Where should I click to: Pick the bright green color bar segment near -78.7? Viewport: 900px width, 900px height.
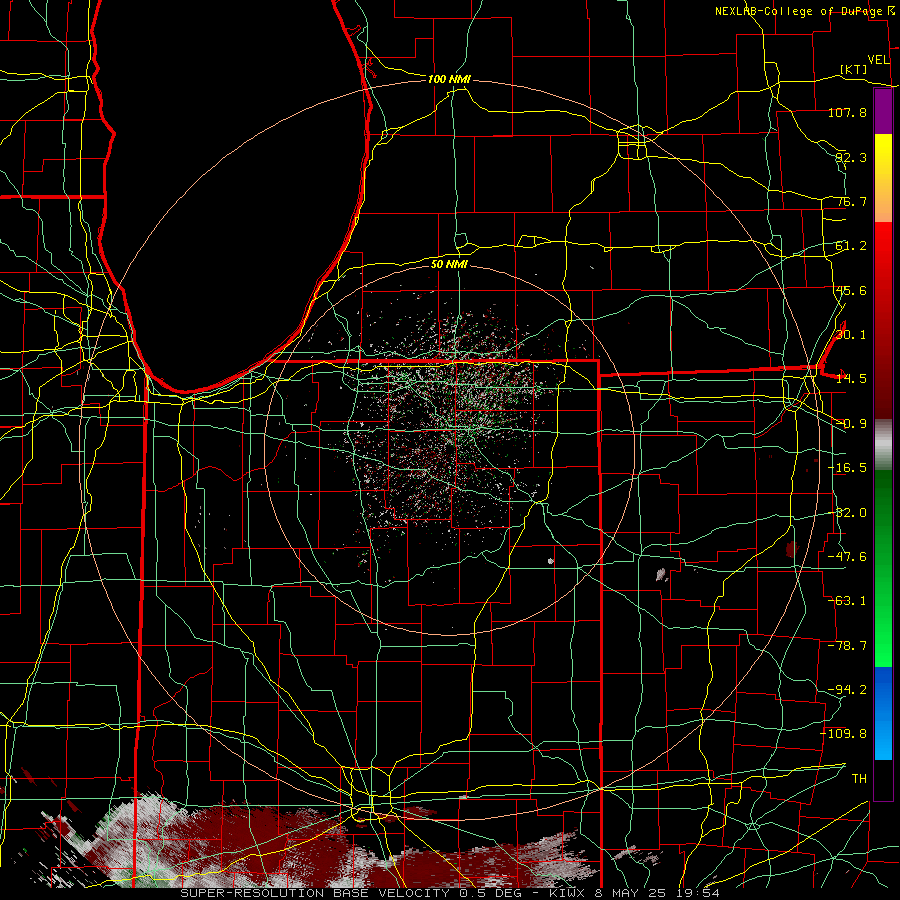coord(883,646)
